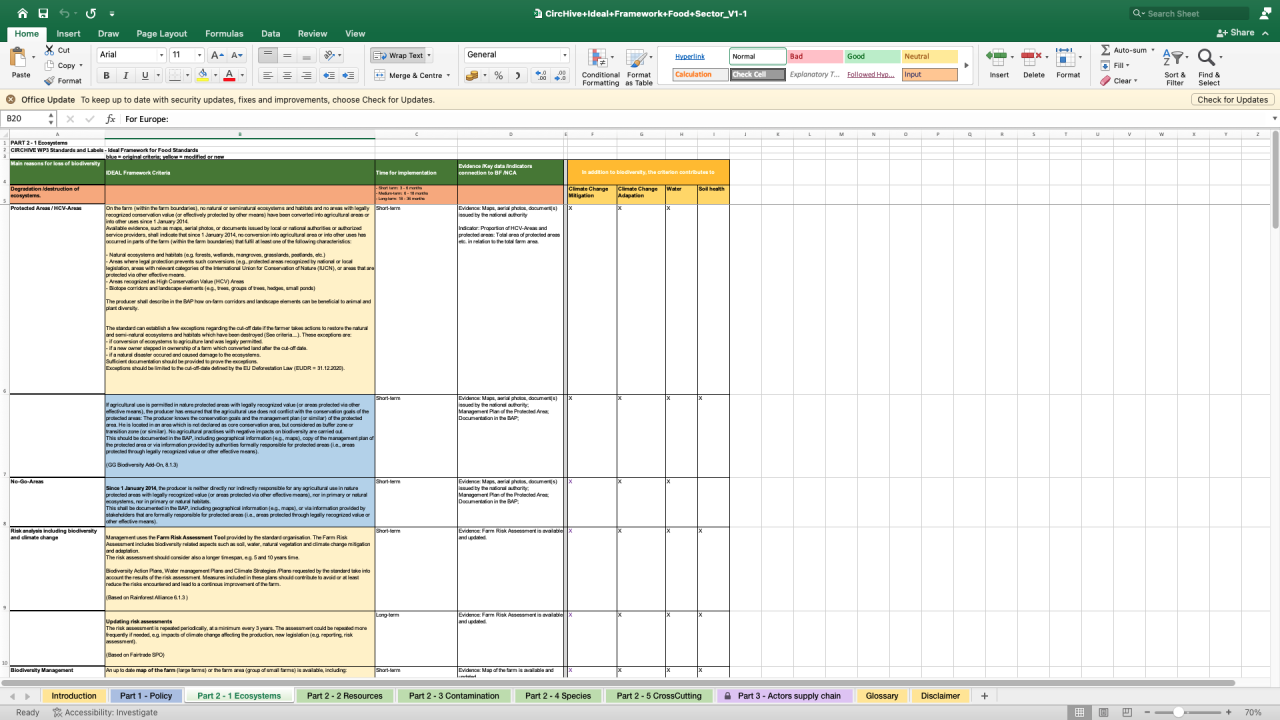Click Accessibility: Investigate in status bar
This screenshot has height=720, width=1280.
pos(105,712)
